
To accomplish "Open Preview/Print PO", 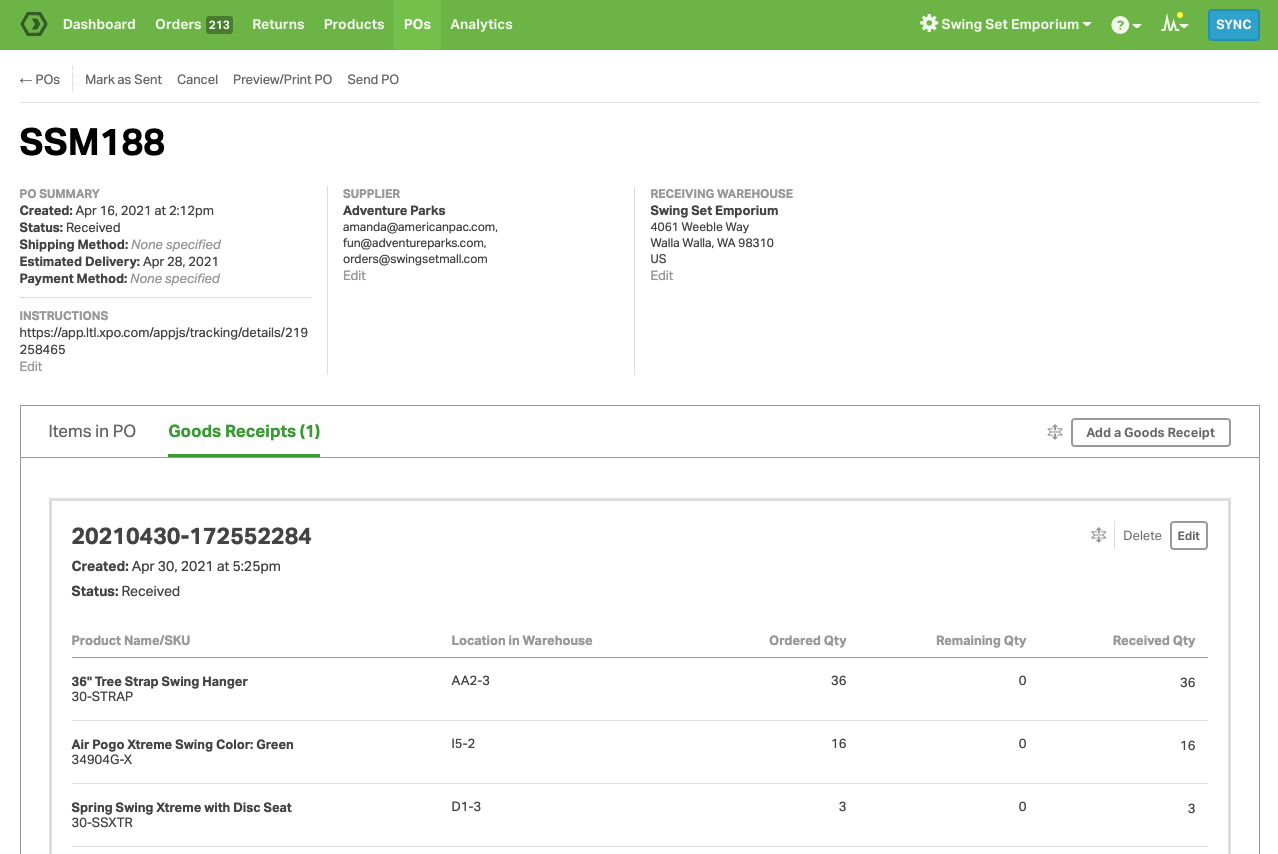I will coord(282,79).
